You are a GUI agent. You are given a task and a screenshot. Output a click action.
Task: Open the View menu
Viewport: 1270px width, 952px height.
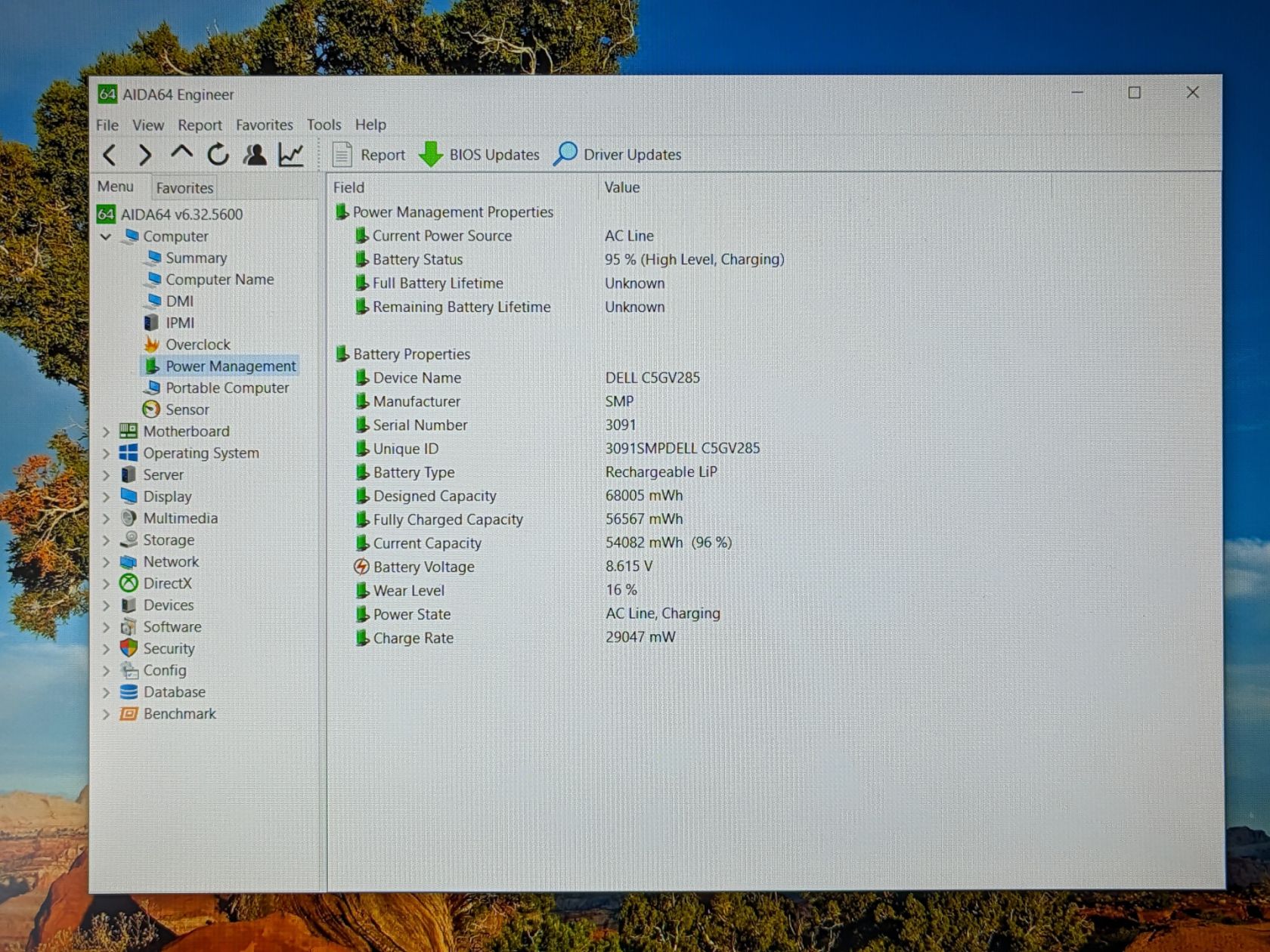tap(148, 125)
